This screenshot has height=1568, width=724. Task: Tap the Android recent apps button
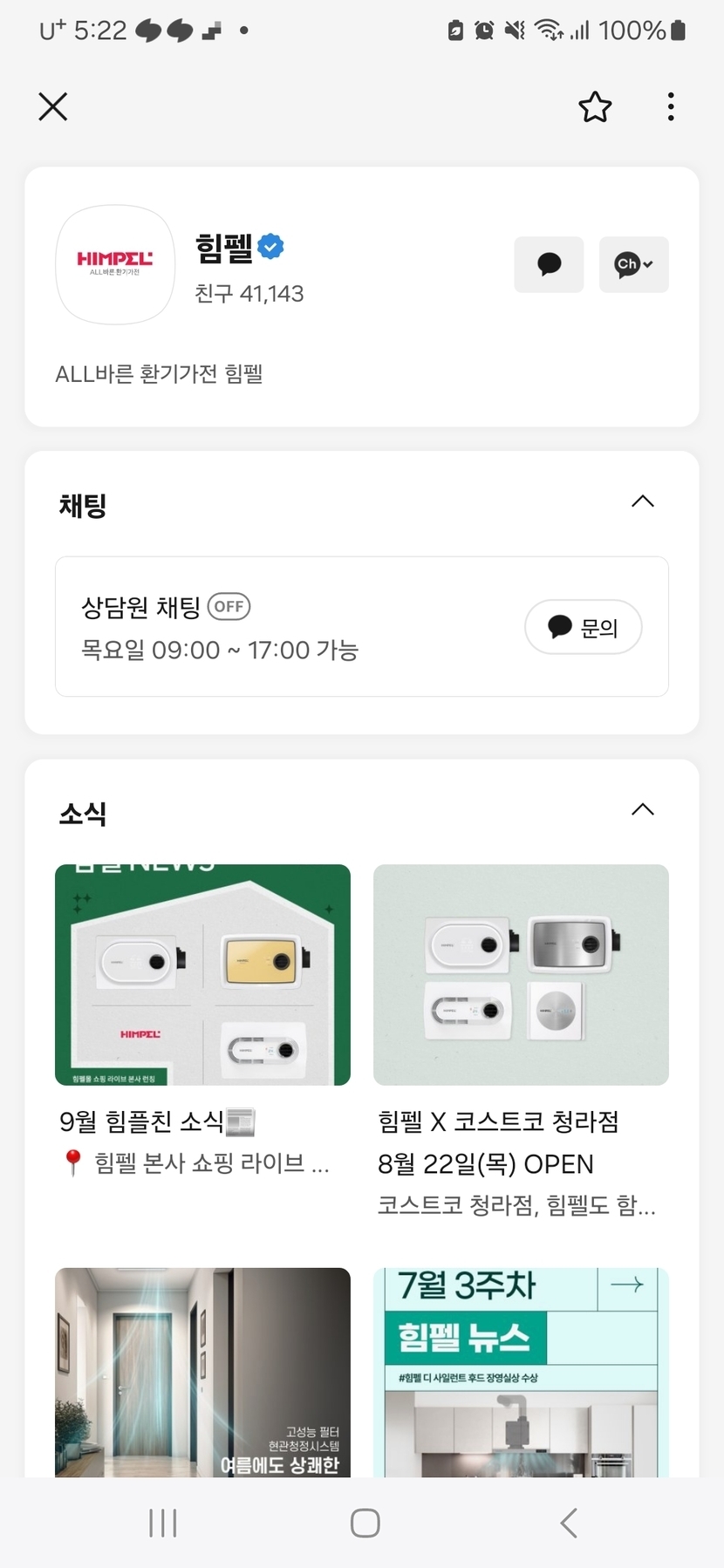[163, 1524]
